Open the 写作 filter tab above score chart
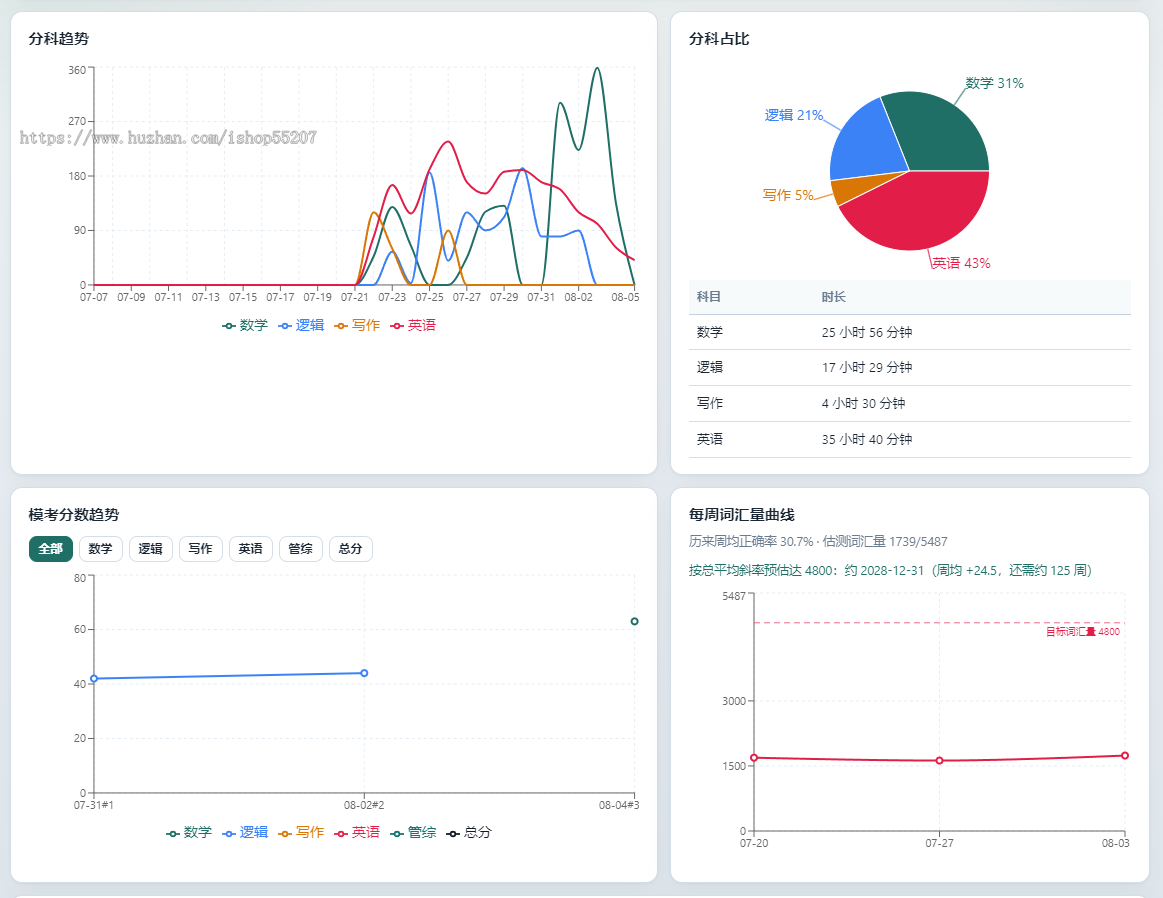Image resolution: width=1163 pixels, height=898 pixels. pos(200,549)
